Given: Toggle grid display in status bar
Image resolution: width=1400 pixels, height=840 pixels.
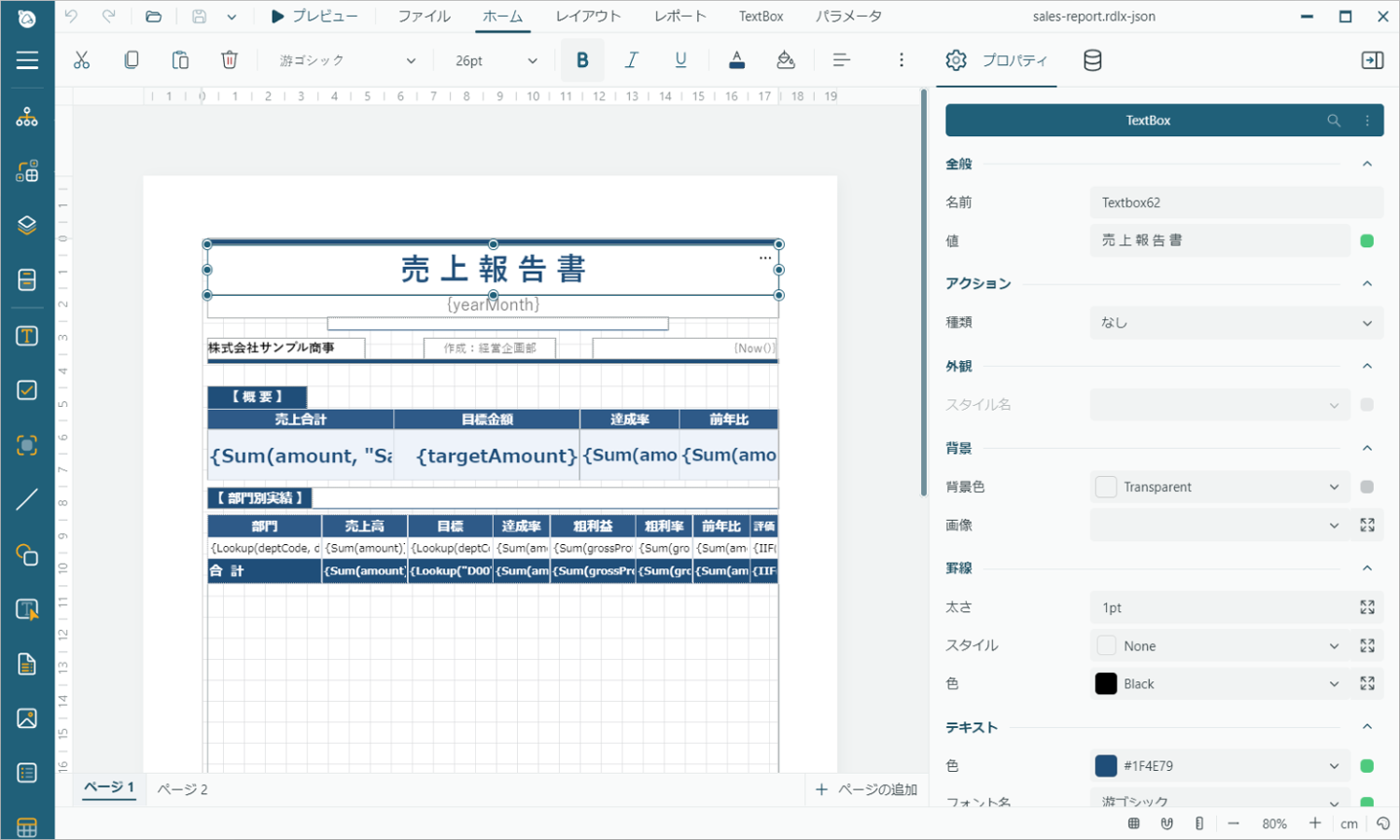Looking at the screenshot, I should pos(1134,823).
